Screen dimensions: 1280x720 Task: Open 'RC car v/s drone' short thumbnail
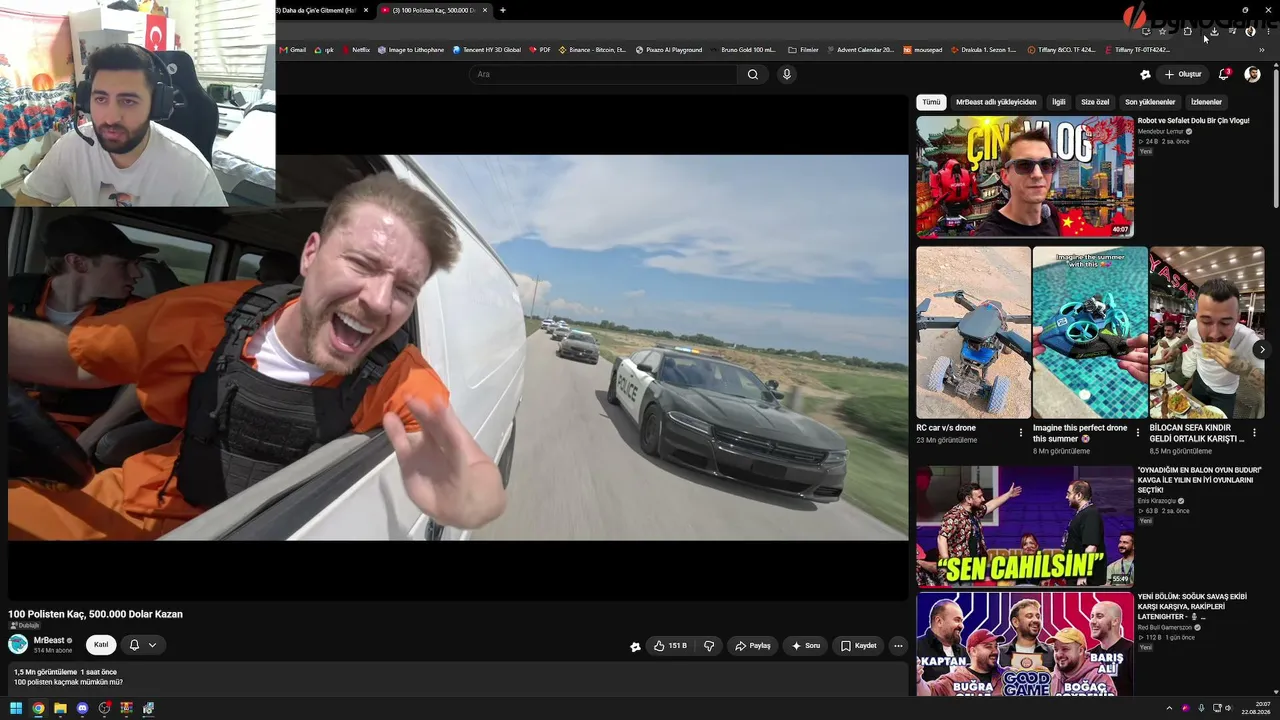pos(973,333)
